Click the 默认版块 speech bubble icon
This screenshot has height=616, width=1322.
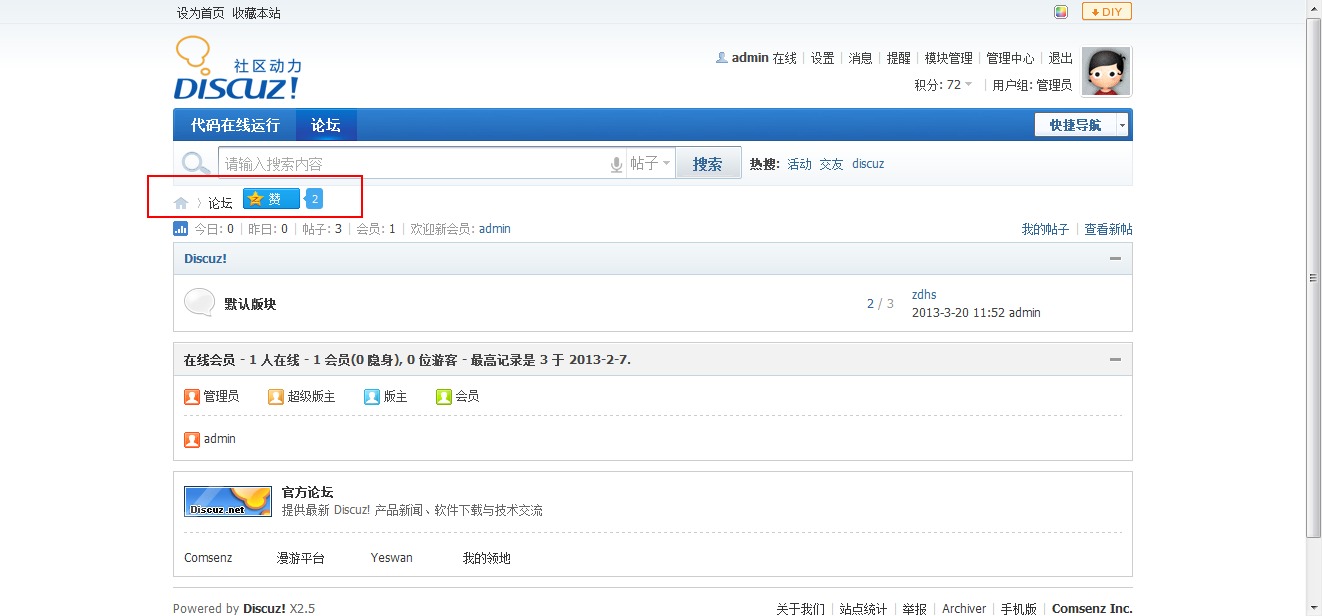tap(199, 303)
